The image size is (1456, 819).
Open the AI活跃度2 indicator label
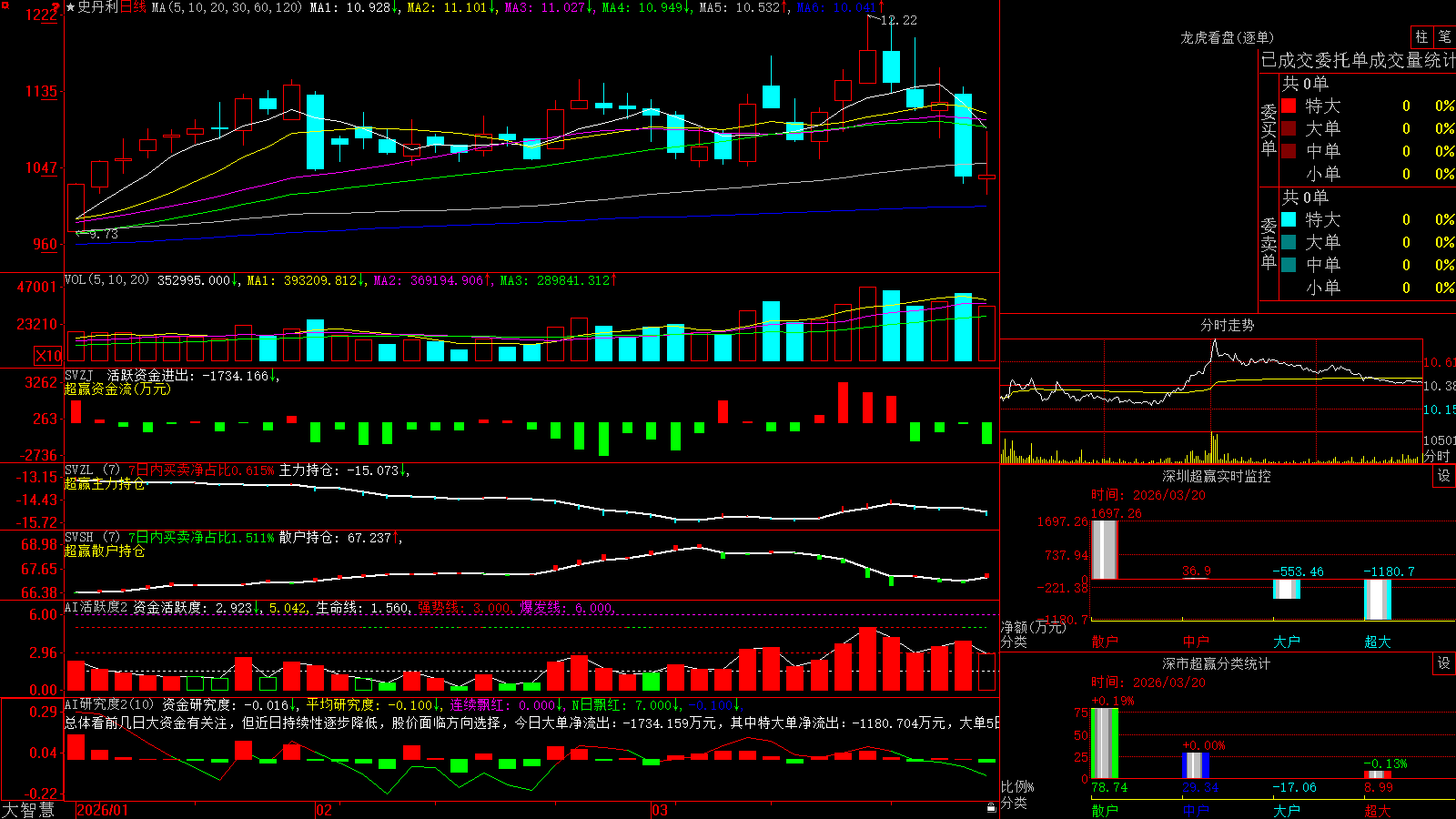coord(96,607)
